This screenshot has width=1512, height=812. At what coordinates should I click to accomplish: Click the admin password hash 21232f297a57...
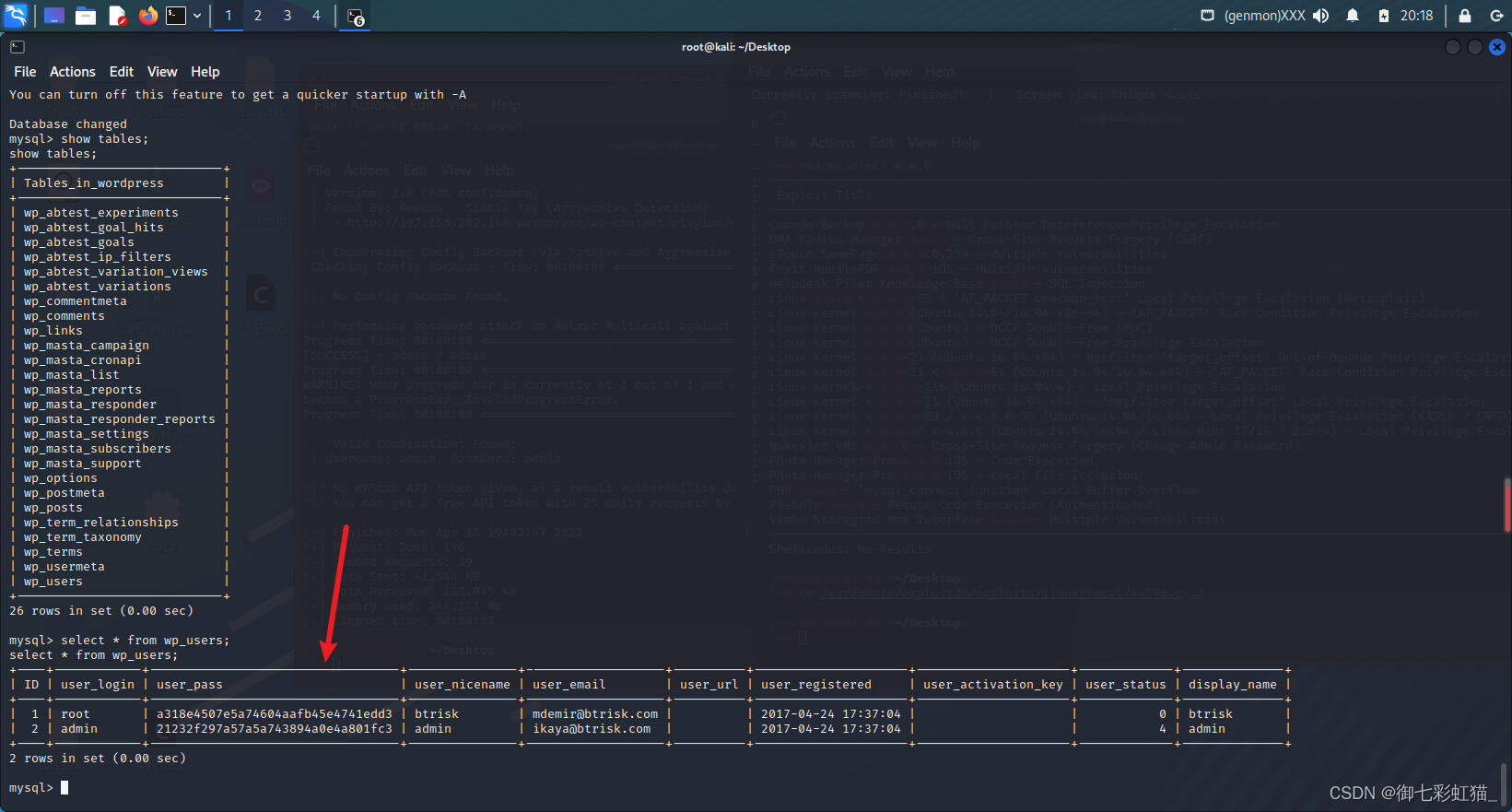[275, 729]
